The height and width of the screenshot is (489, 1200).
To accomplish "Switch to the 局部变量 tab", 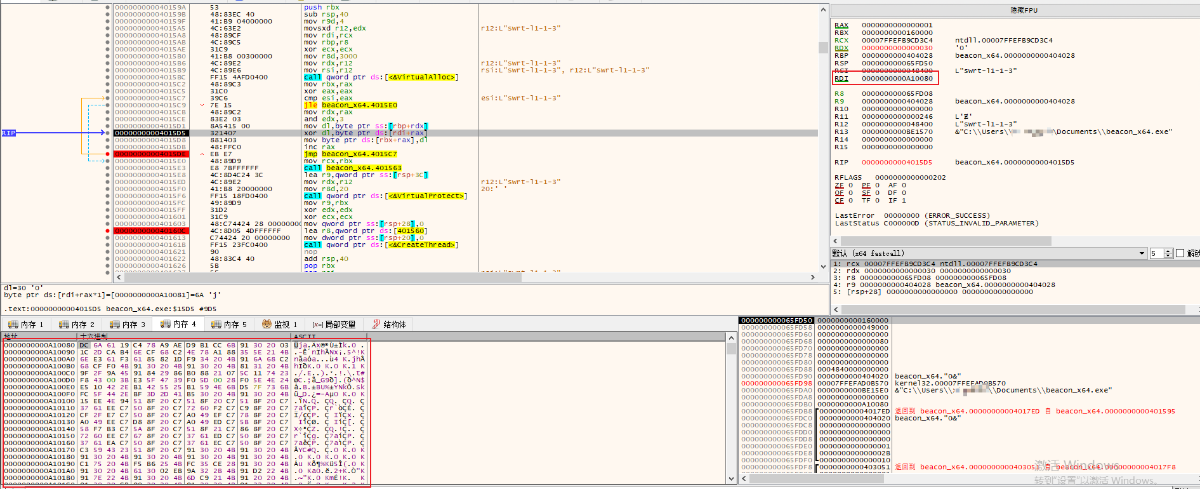I will pyautogui.click(x=336, y=325).
